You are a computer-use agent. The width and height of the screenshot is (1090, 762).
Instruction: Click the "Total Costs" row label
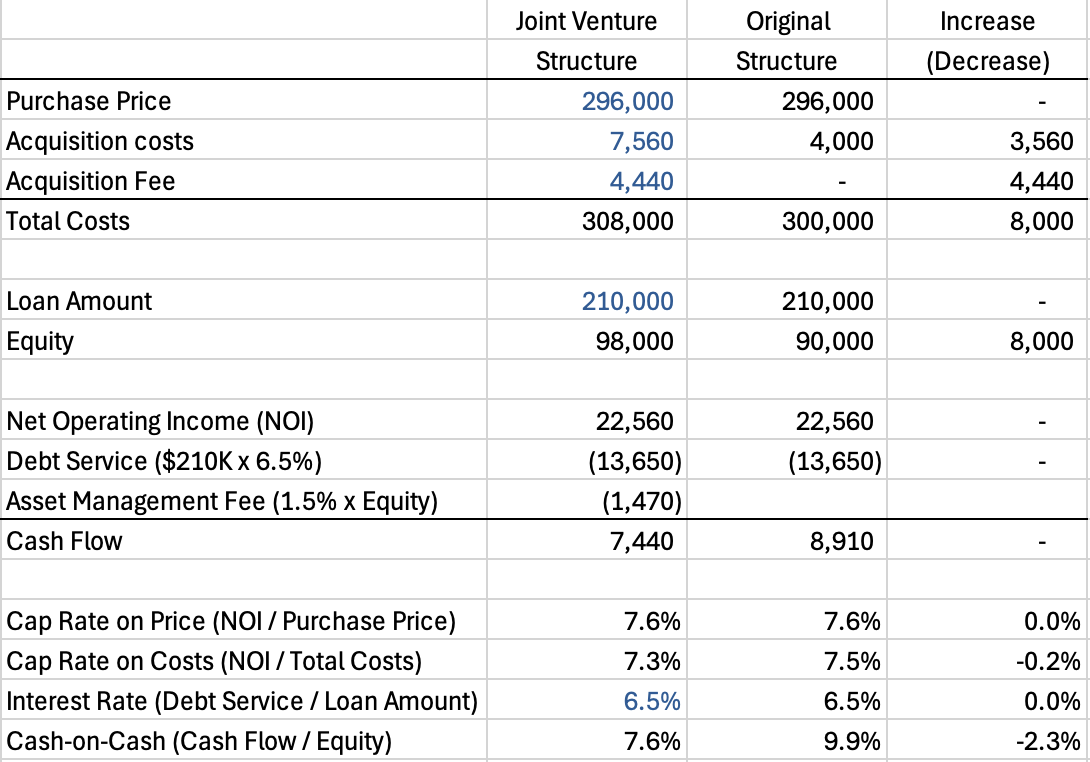(x=68, y=221)
